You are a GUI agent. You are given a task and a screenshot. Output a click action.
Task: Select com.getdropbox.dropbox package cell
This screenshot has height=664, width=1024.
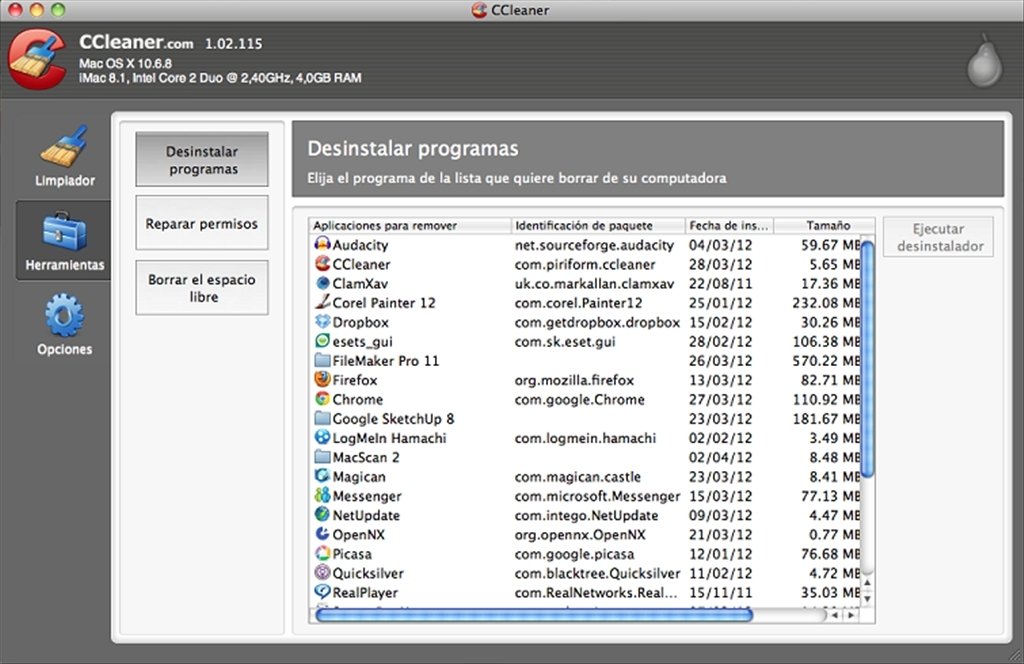(x=597, y=322)
